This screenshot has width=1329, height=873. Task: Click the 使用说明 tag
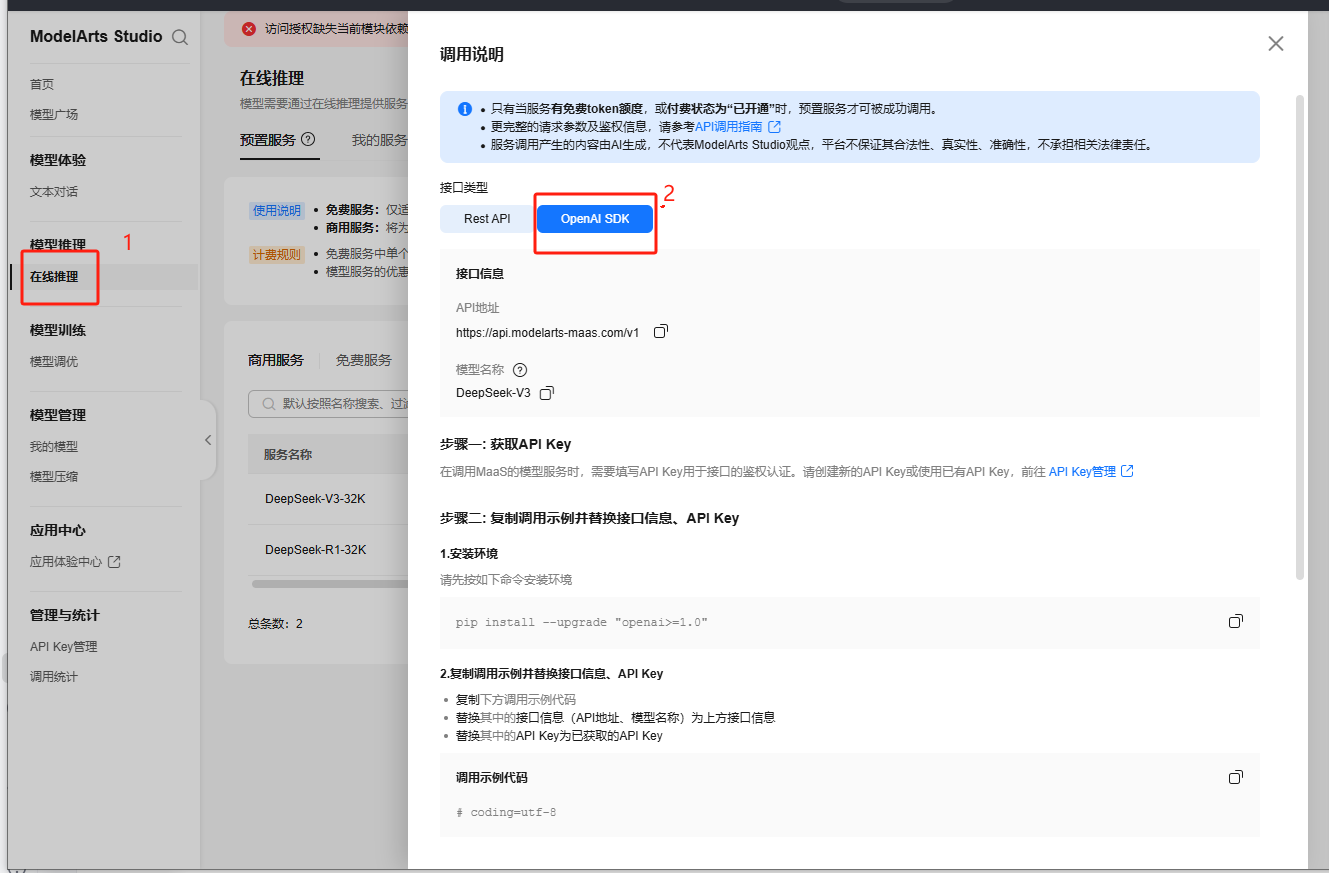tap(277, 210)
